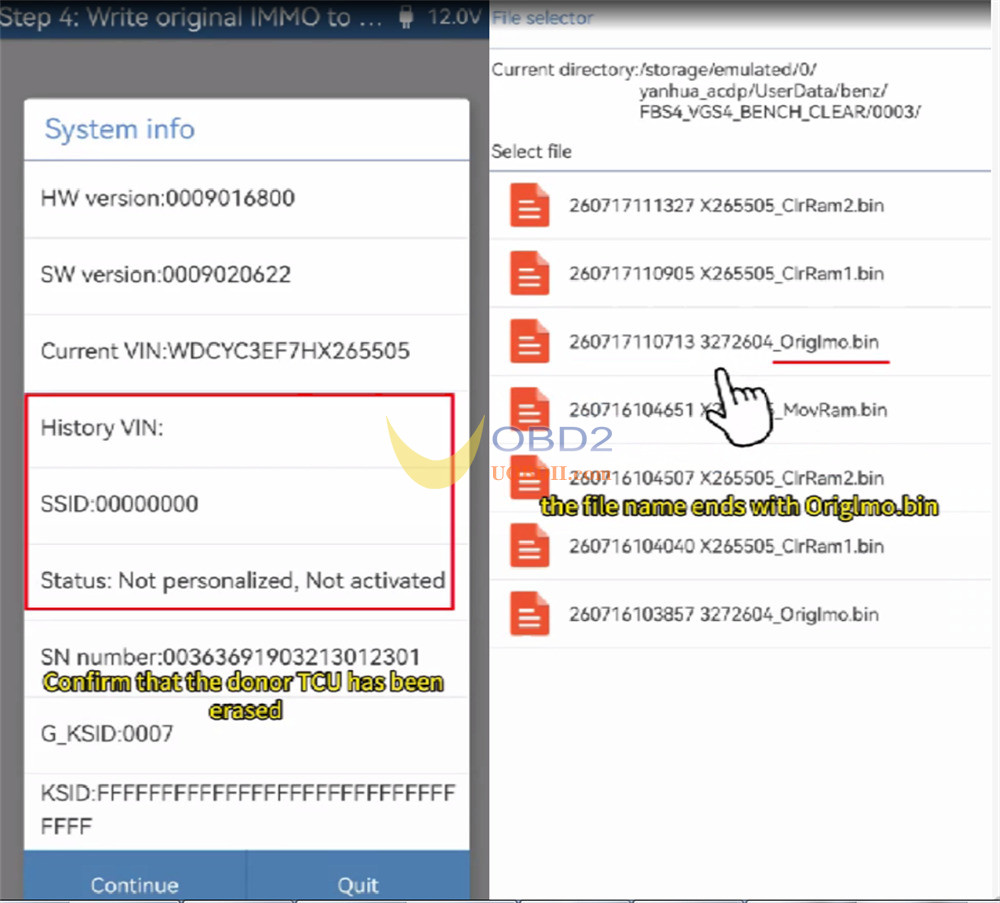Select file name 260717111327 X265505_ClrRam2.bin

coord(726,205)
